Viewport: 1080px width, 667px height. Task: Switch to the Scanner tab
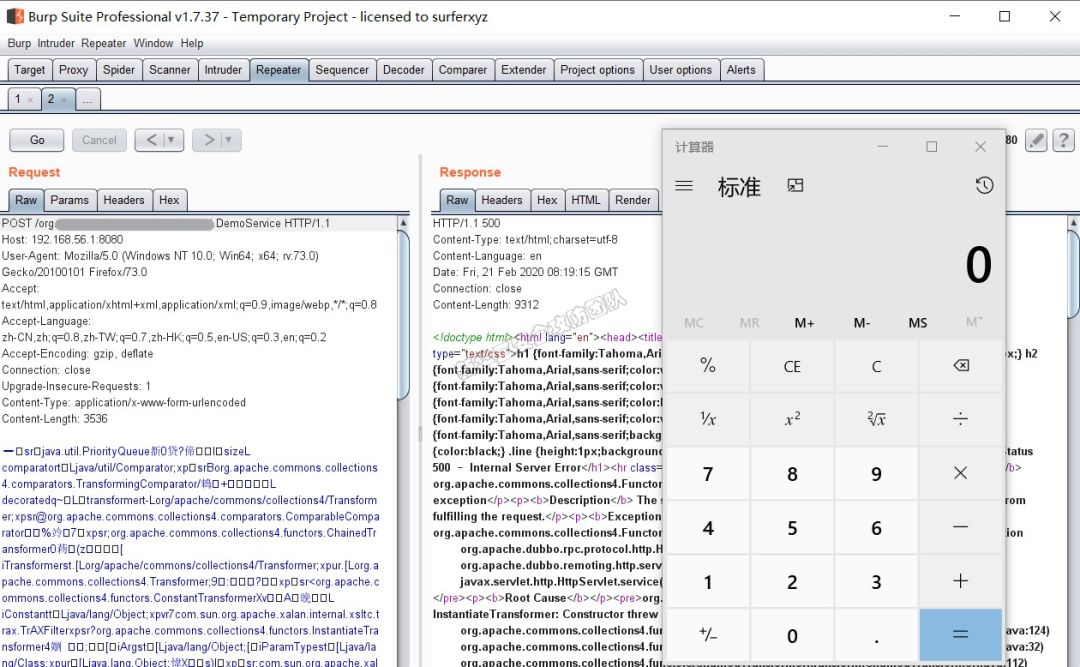pyautogui.click(x=169, y=70)
